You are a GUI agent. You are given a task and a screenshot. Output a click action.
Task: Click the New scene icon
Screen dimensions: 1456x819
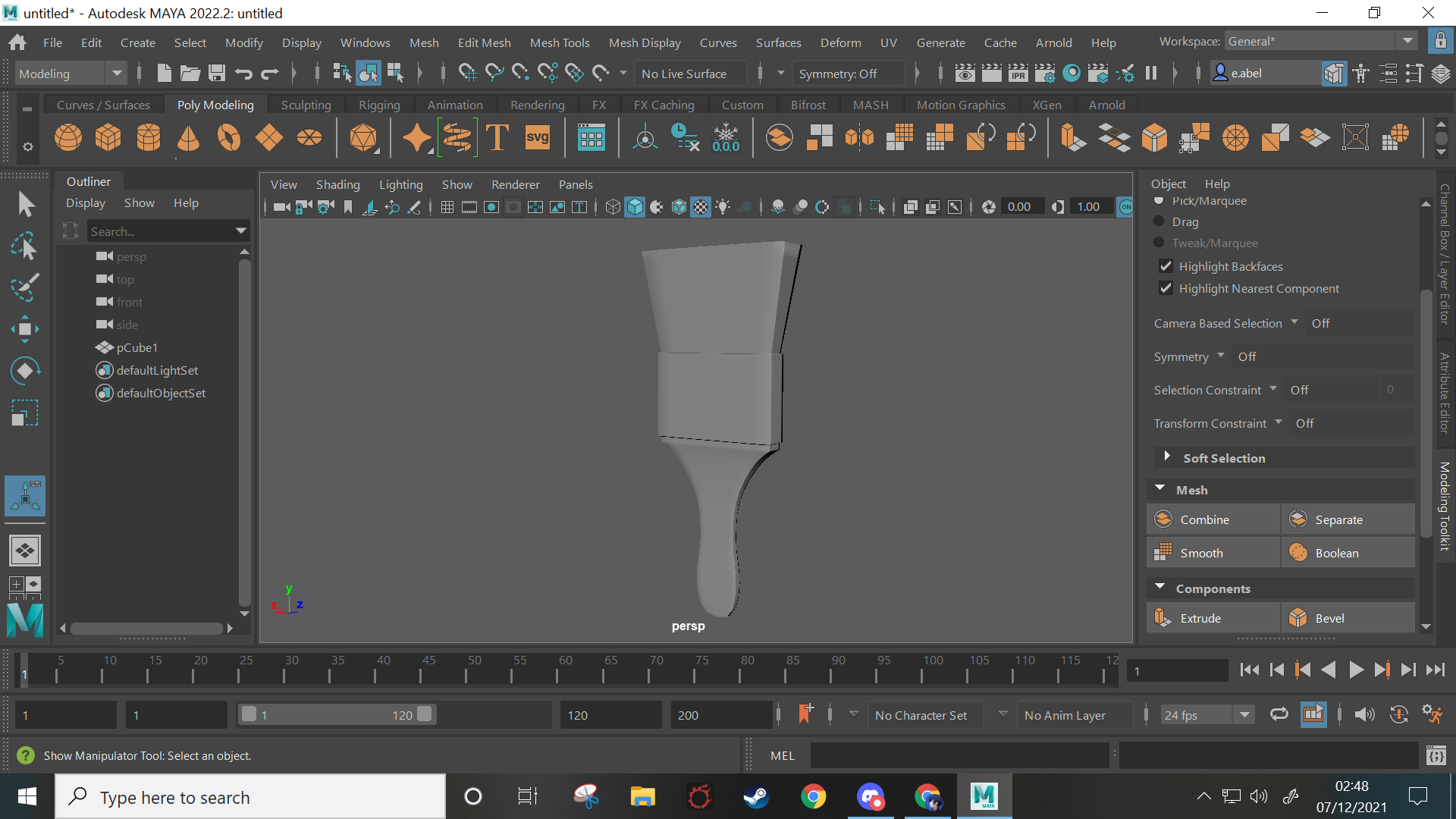point(164,74)
